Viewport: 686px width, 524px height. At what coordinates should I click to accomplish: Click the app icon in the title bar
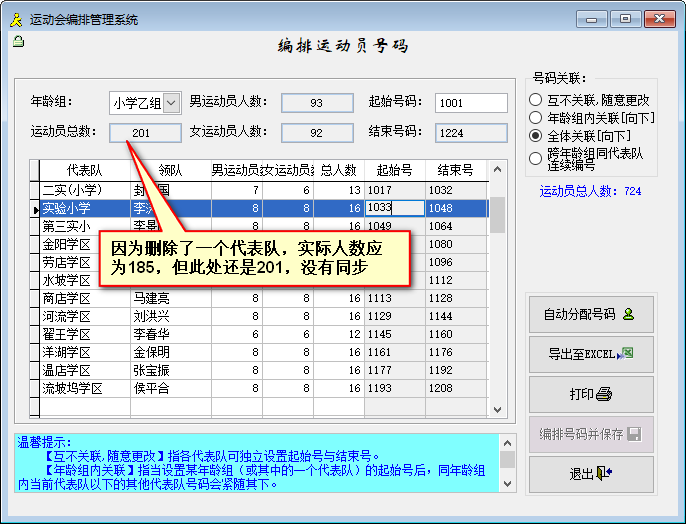pos(17,19)
